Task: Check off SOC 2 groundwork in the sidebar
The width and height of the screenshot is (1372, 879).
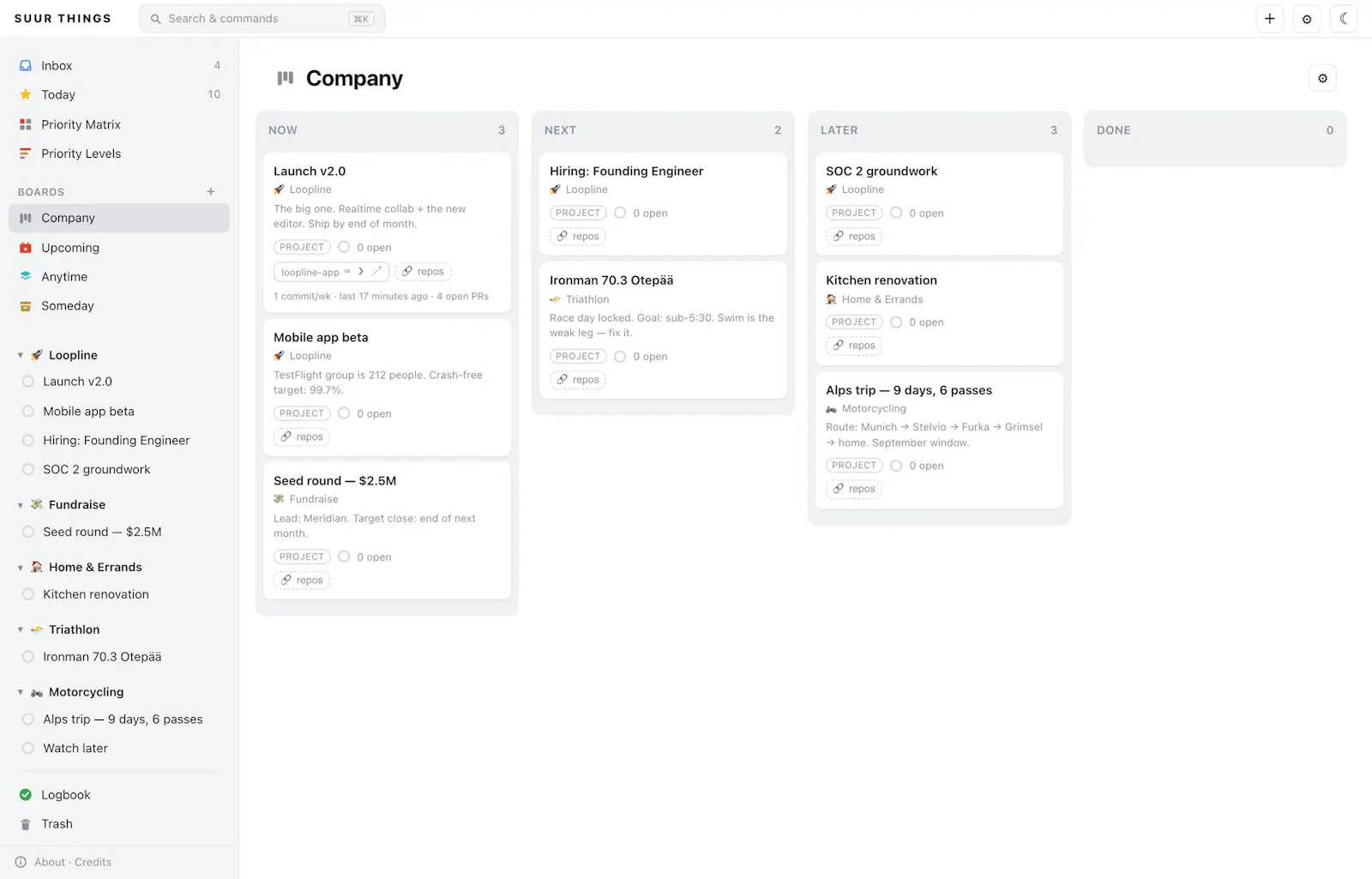Action: [28, 470]
